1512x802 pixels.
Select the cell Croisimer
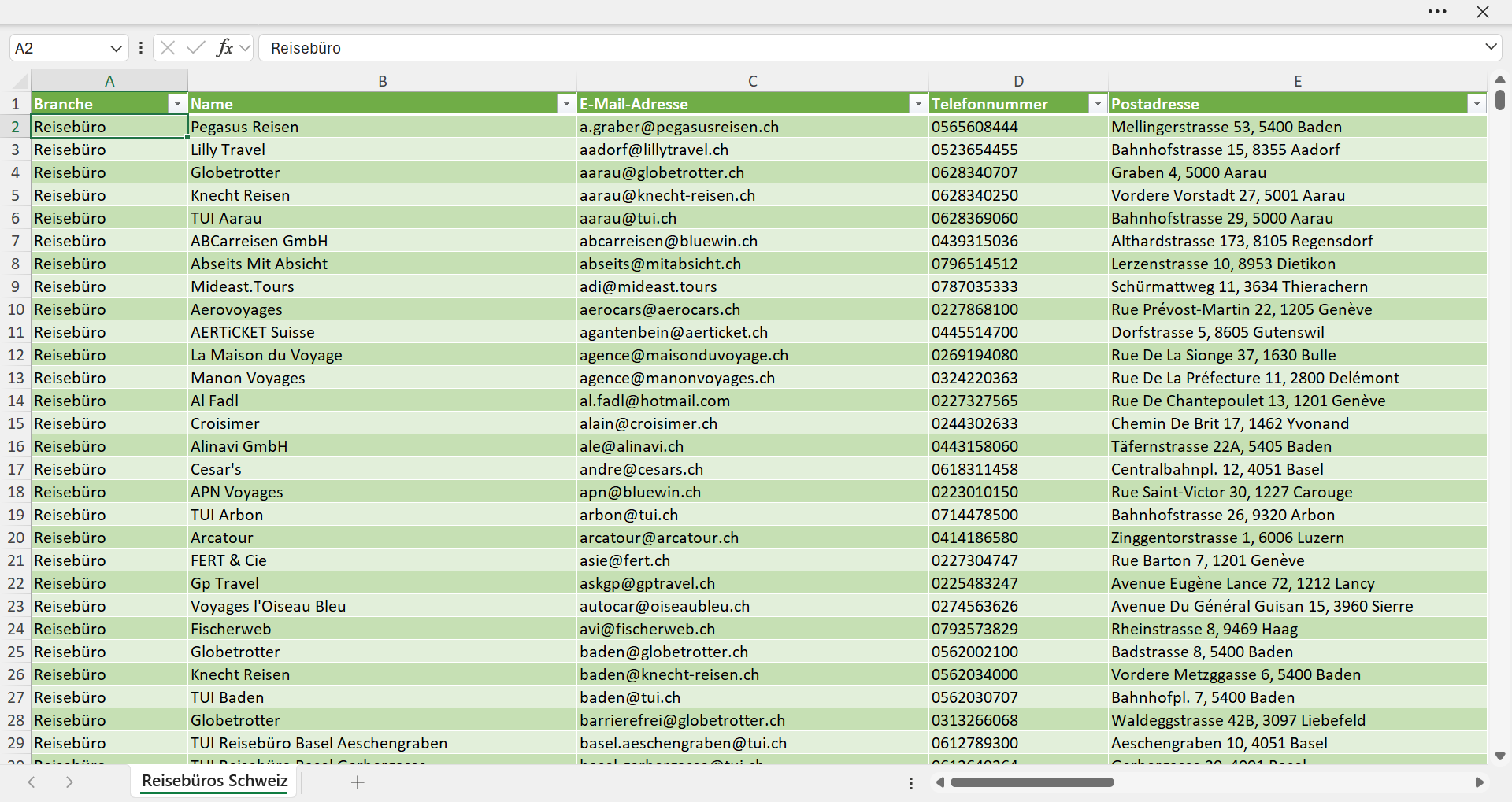point(383,423)
